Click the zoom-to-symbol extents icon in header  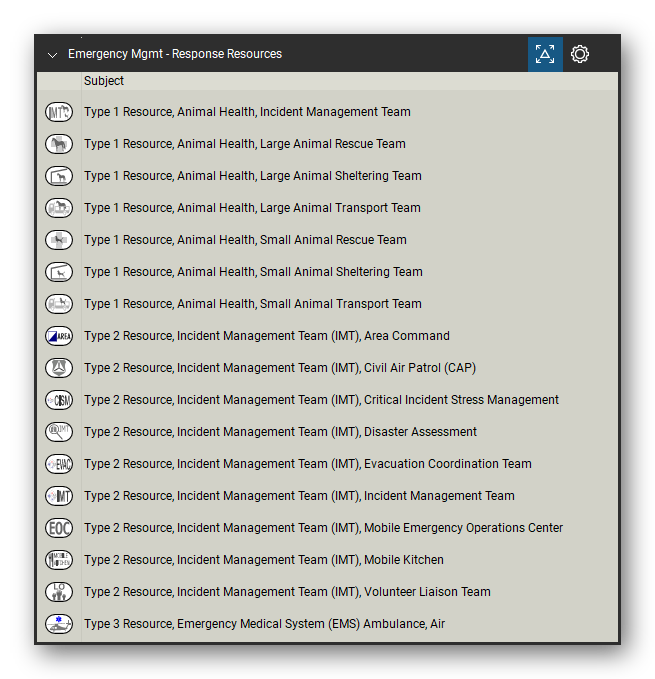(x=545, y=54)
